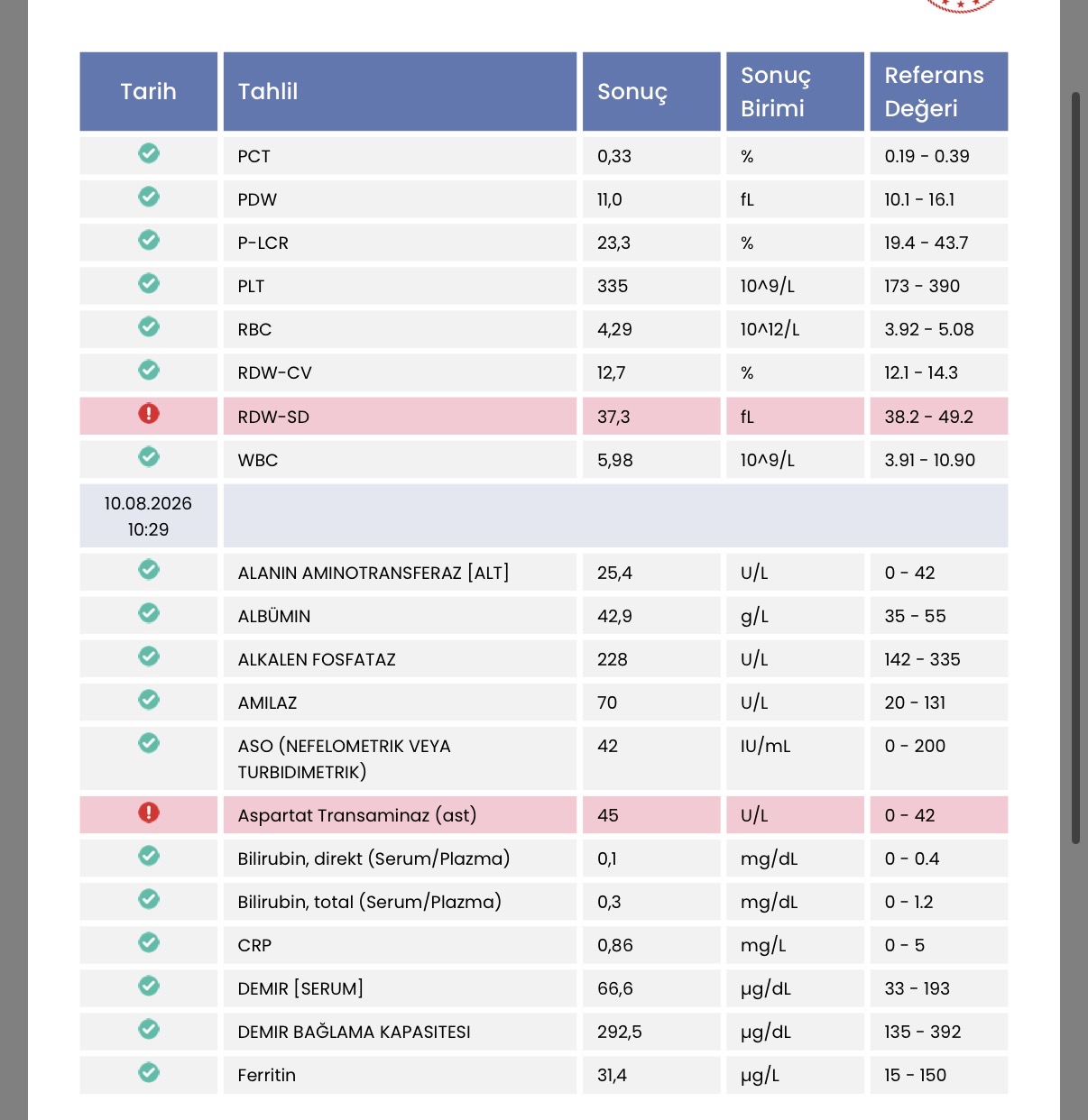
Task: Select the ALANIN AMINOTRANSFERAZ [ALT] test name
Action: (373, 573)
